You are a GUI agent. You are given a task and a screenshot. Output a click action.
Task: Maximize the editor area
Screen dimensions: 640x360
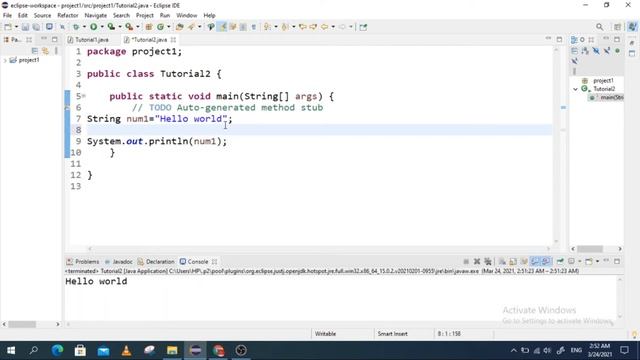(x=559, y=40)
